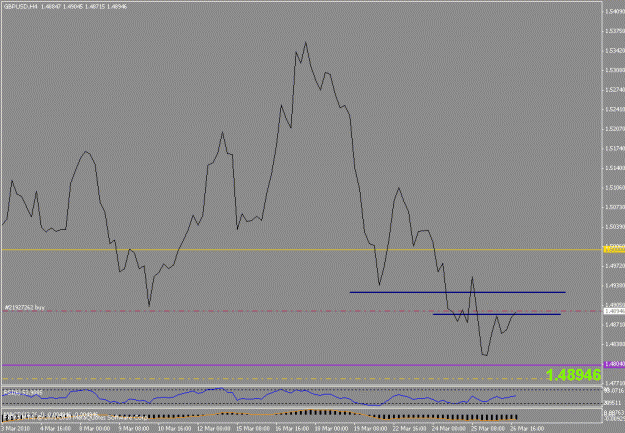
Task: Select the yellow dash-dot line near chart bottom
Action: coord(275,379)
